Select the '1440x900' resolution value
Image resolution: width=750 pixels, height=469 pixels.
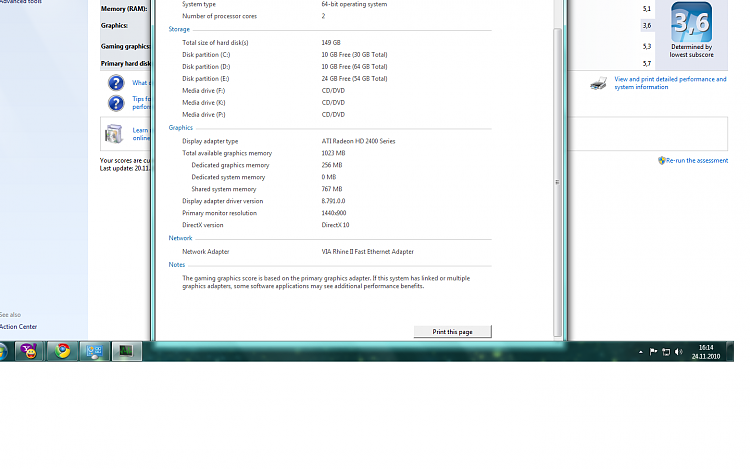(334, 213)
